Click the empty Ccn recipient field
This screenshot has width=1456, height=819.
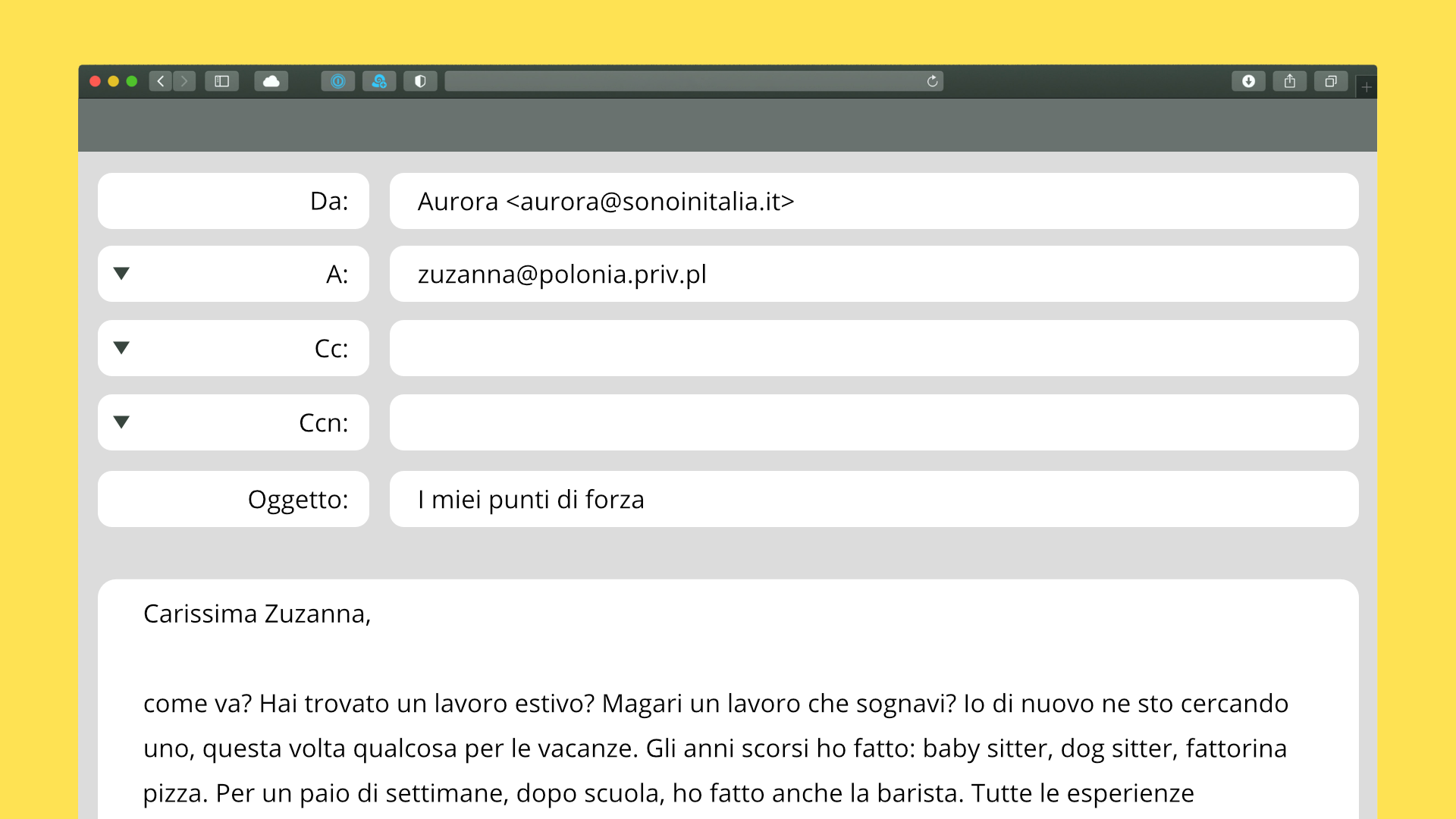874,422
